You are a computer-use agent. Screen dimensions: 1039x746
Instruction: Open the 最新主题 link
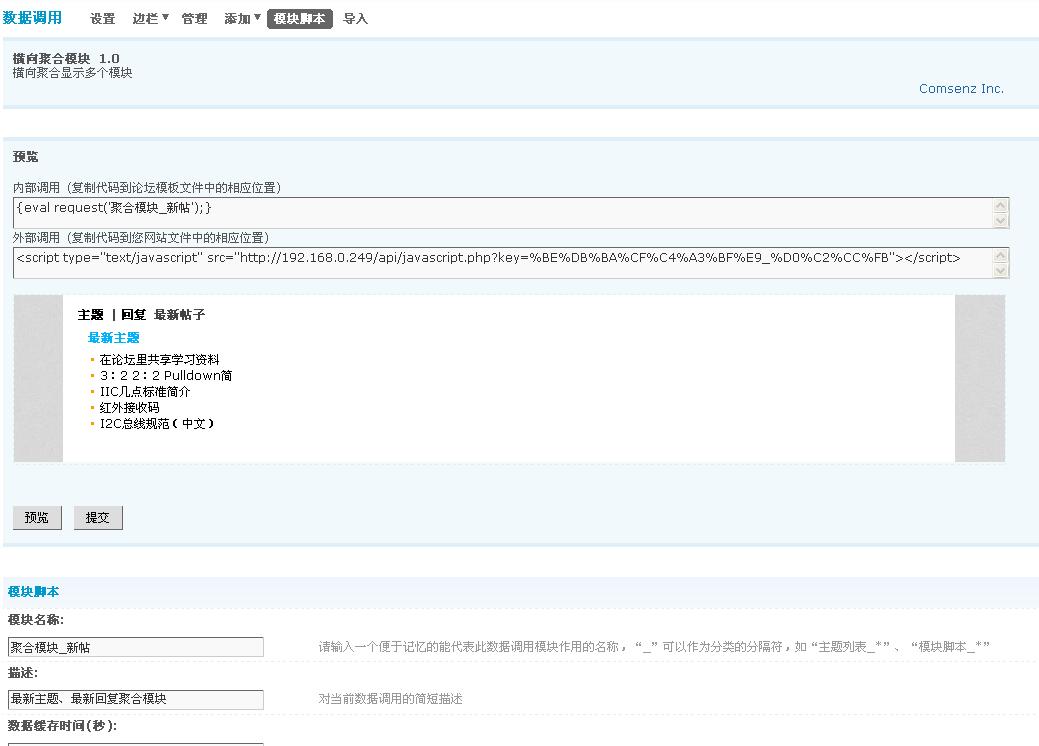click(x=113, y=338)
